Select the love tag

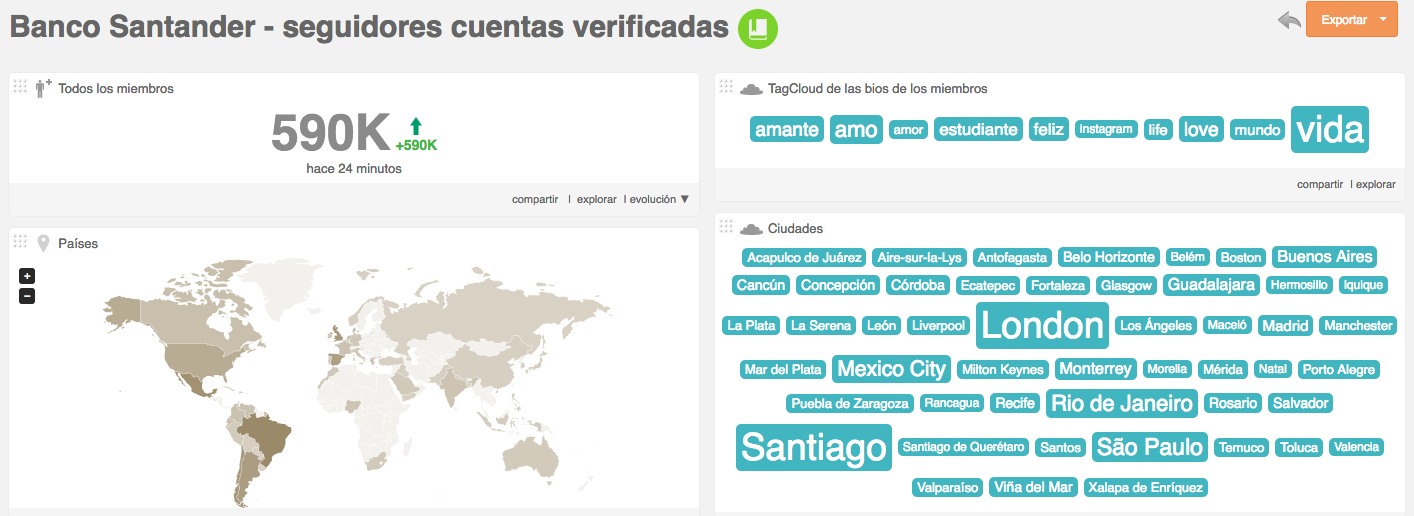tap(1201, 129)
